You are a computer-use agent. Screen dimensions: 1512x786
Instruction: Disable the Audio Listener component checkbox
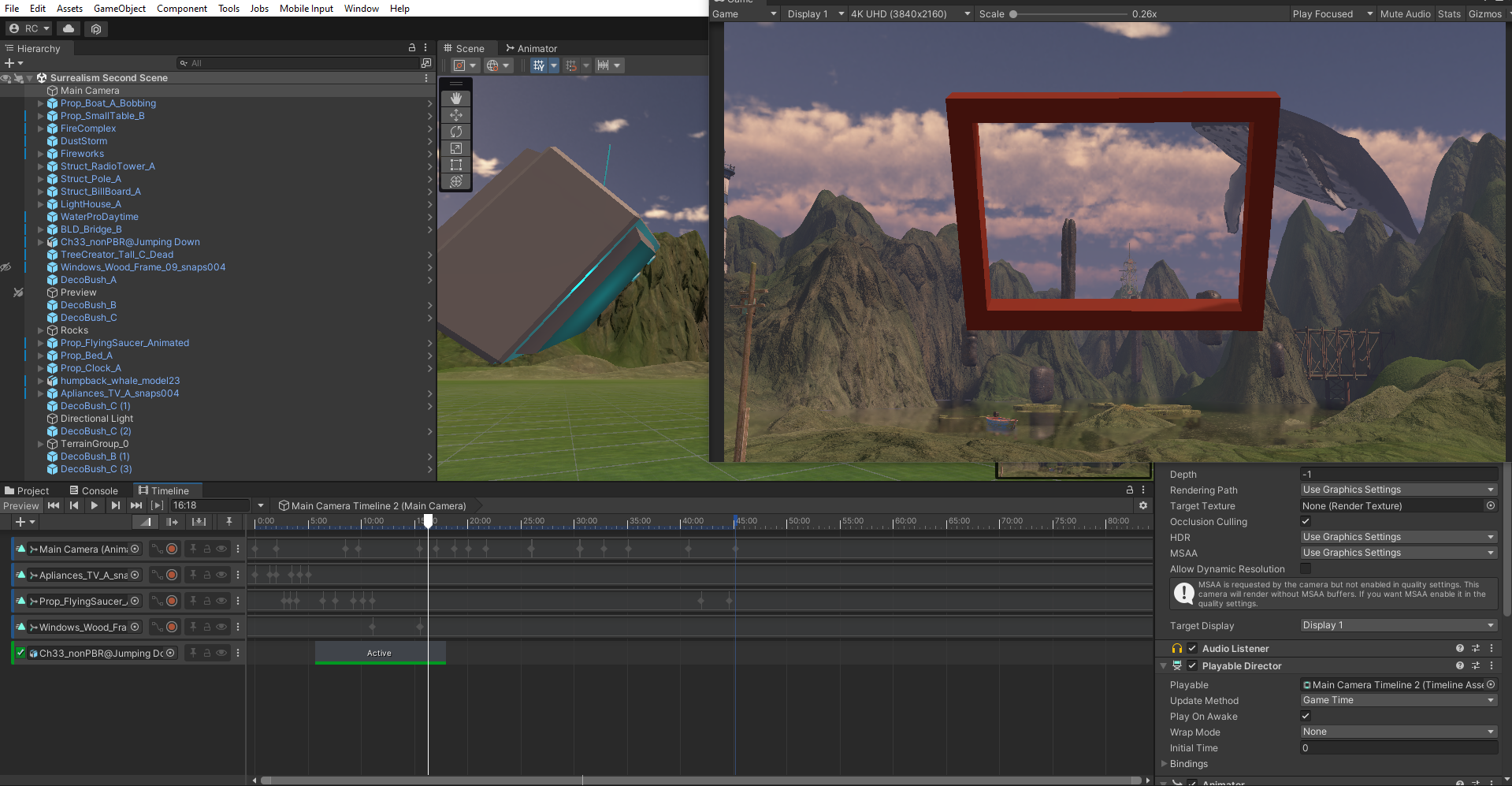(1192, 648)
